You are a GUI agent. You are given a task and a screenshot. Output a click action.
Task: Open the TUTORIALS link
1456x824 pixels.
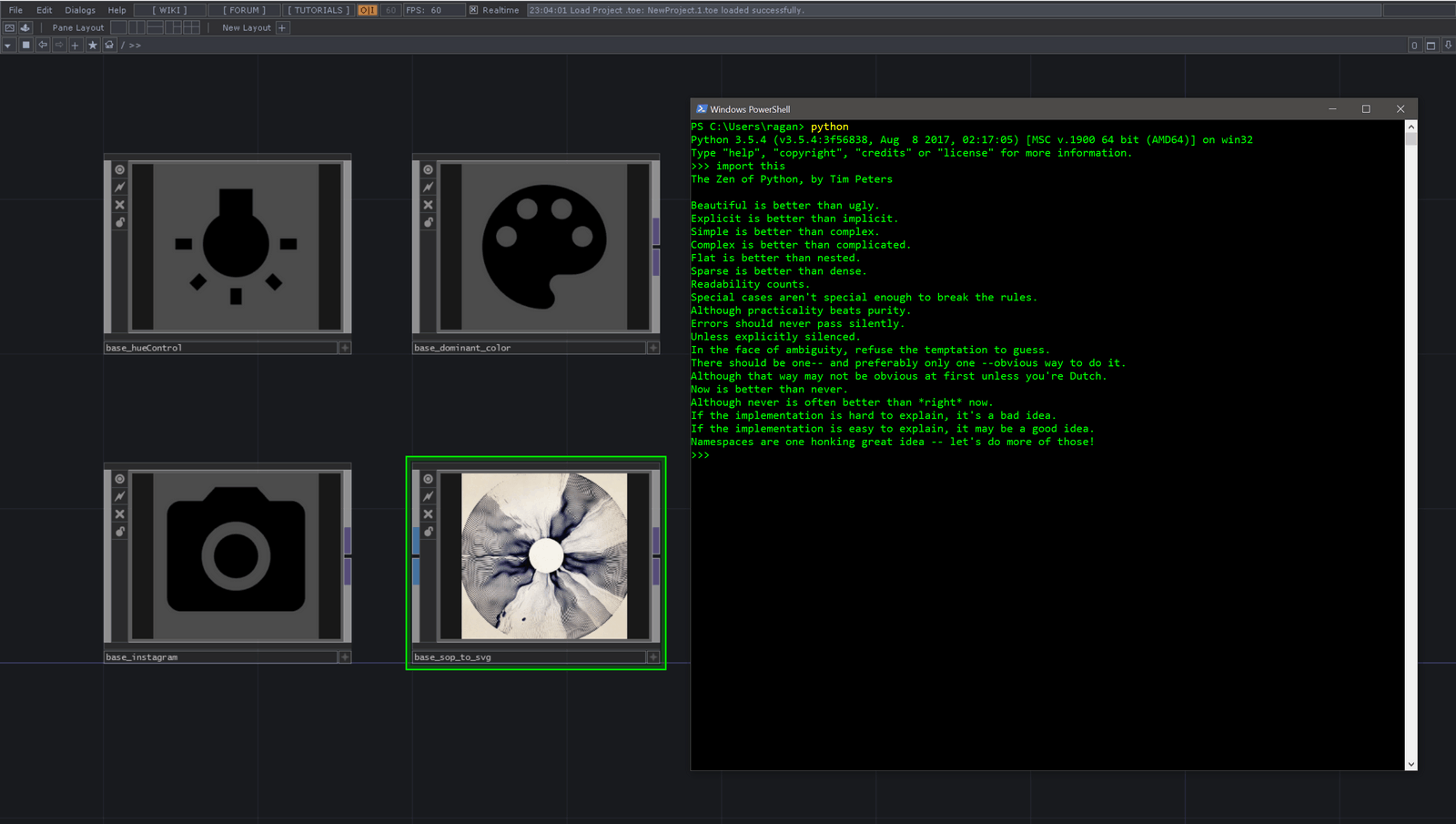(x=318, y=10)
